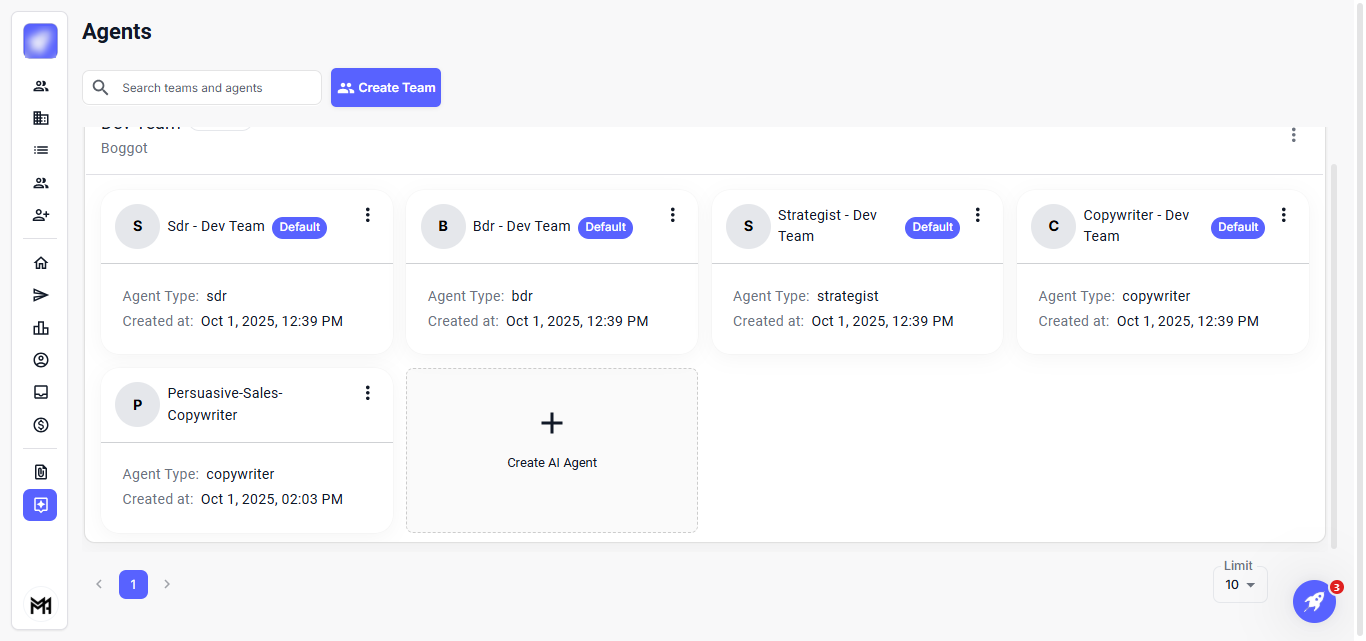Expand the Limit dropdown showing 10
1366x641 pixels.
pyautogui.click(x=1240, y=585)
